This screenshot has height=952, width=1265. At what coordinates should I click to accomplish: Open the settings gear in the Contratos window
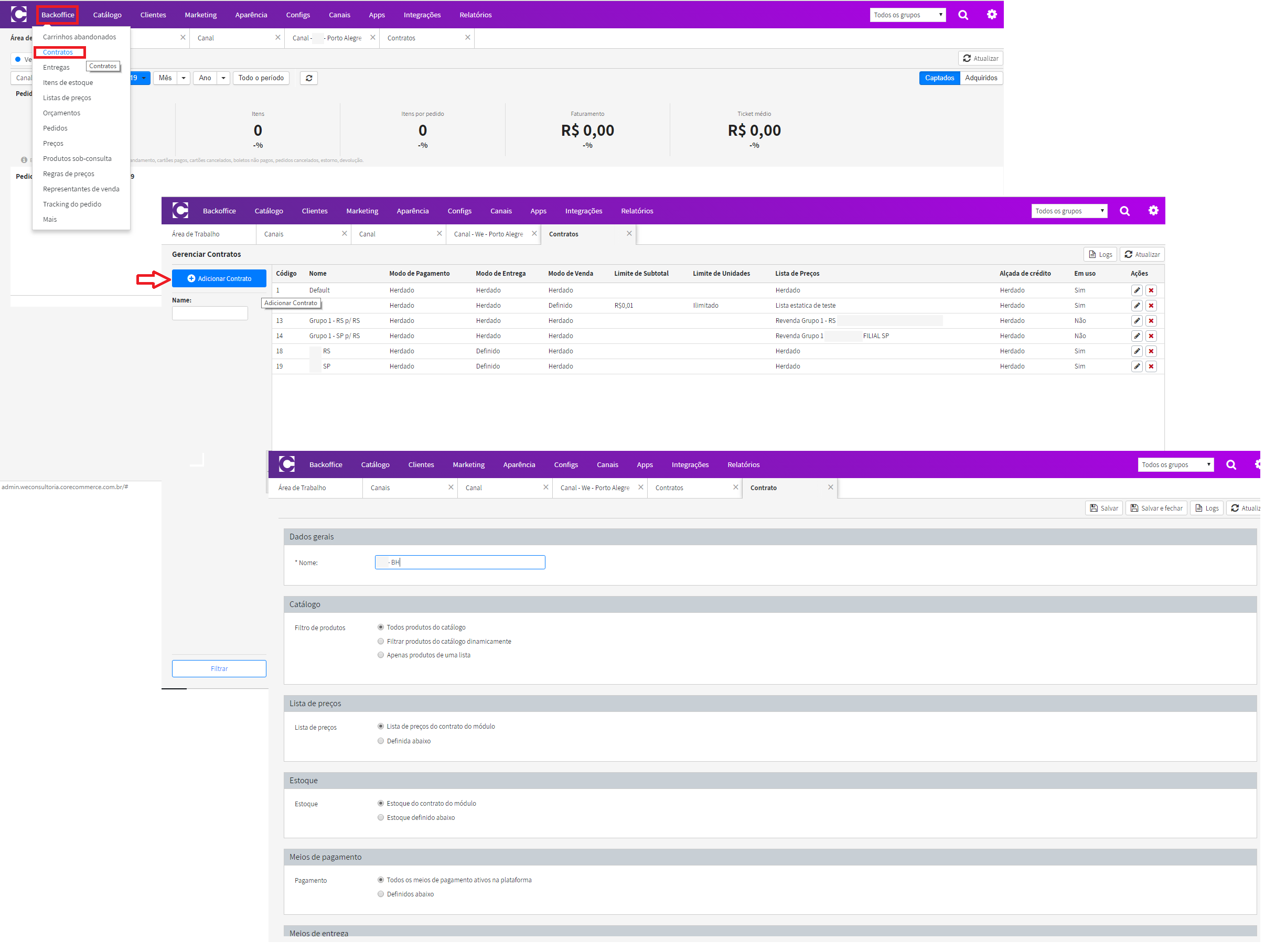(x=1153, y=211)
